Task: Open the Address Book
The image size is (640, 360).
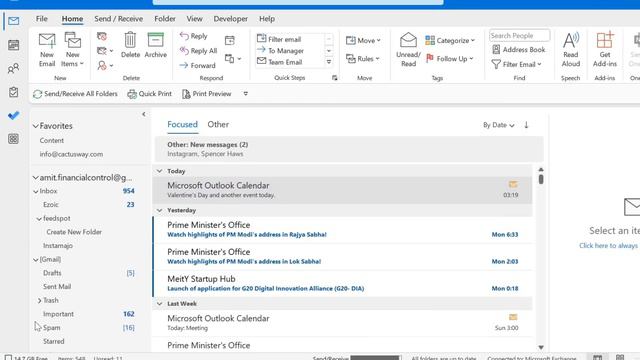Action: 518,49
